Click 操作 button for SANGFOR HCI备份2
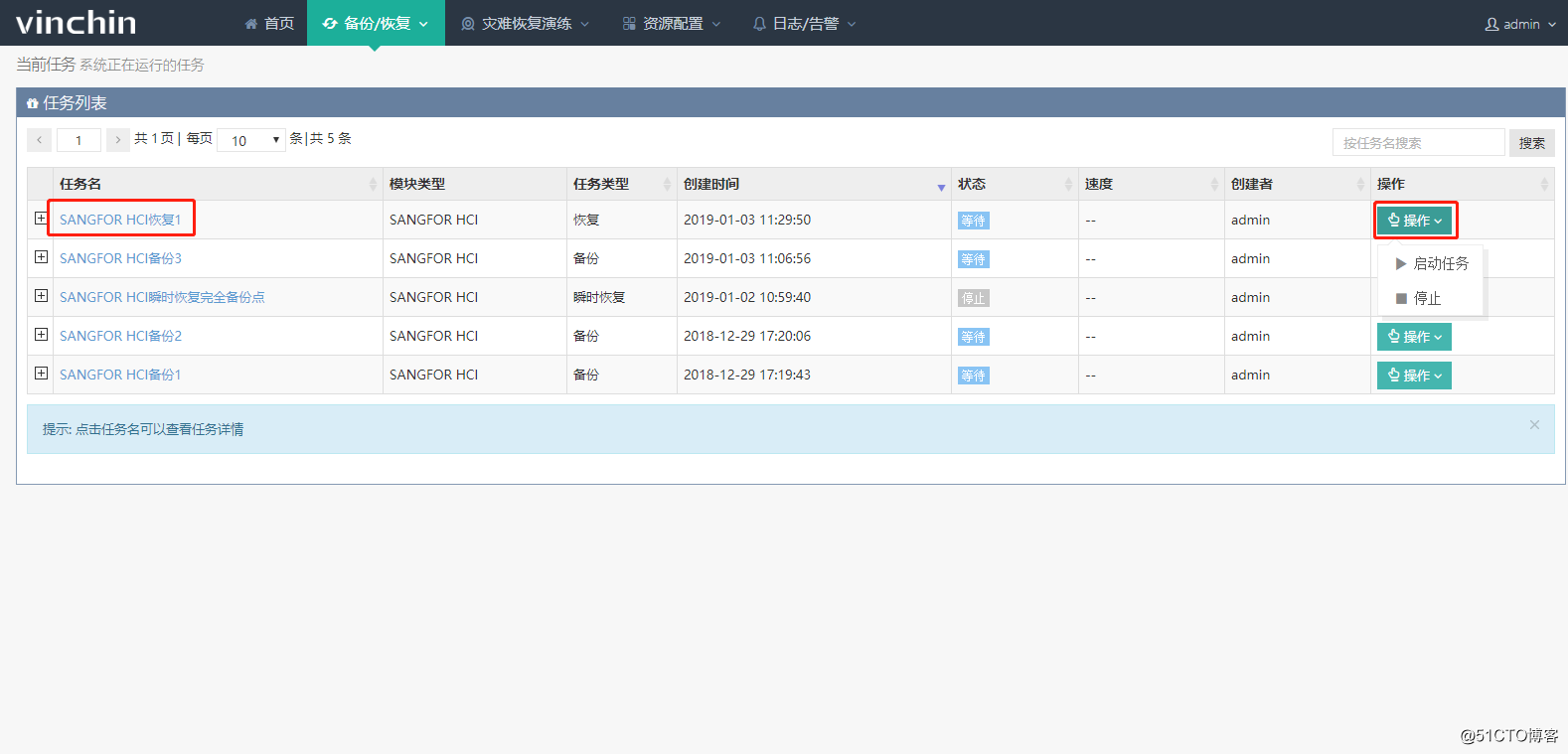Screen dimensions: 1568x754 [x=1414, y=337]
